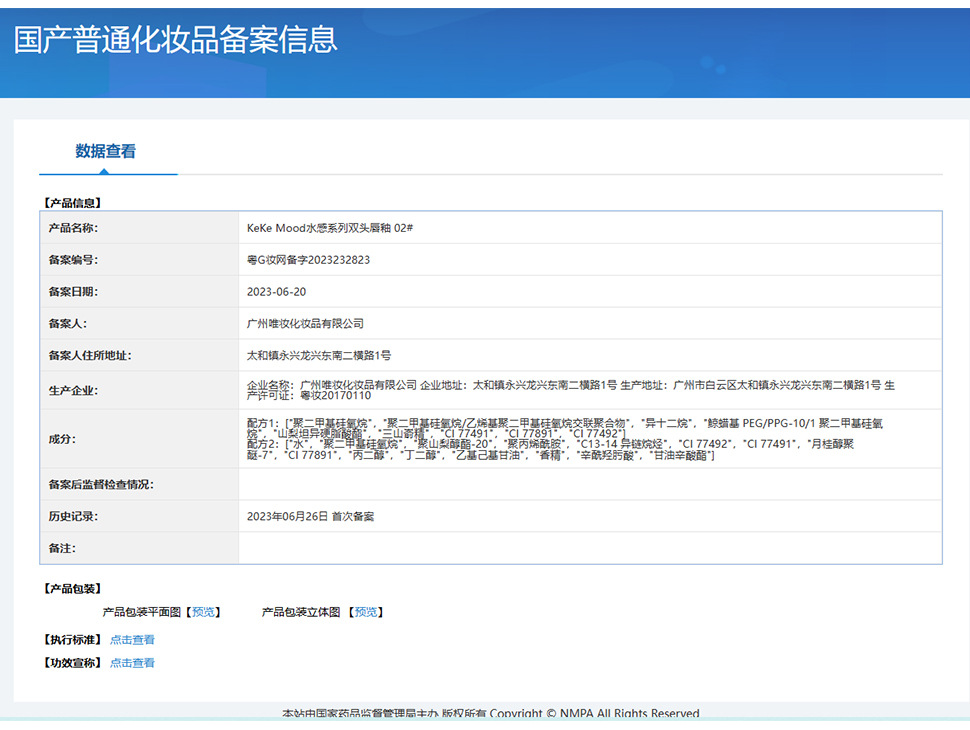Click the 产品包装立体图 label
This screenshot has height=730, width=970.
(x=301, y=612)
